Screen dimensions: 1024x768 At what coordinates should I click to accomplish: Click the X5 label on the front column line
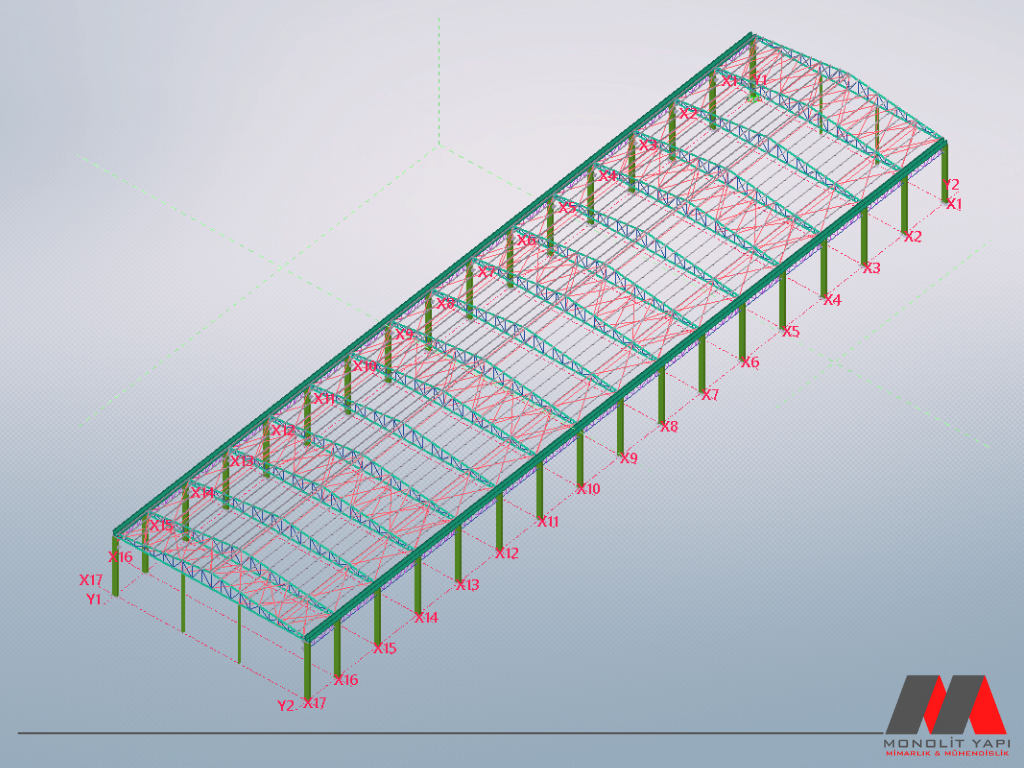click(791, 332)
